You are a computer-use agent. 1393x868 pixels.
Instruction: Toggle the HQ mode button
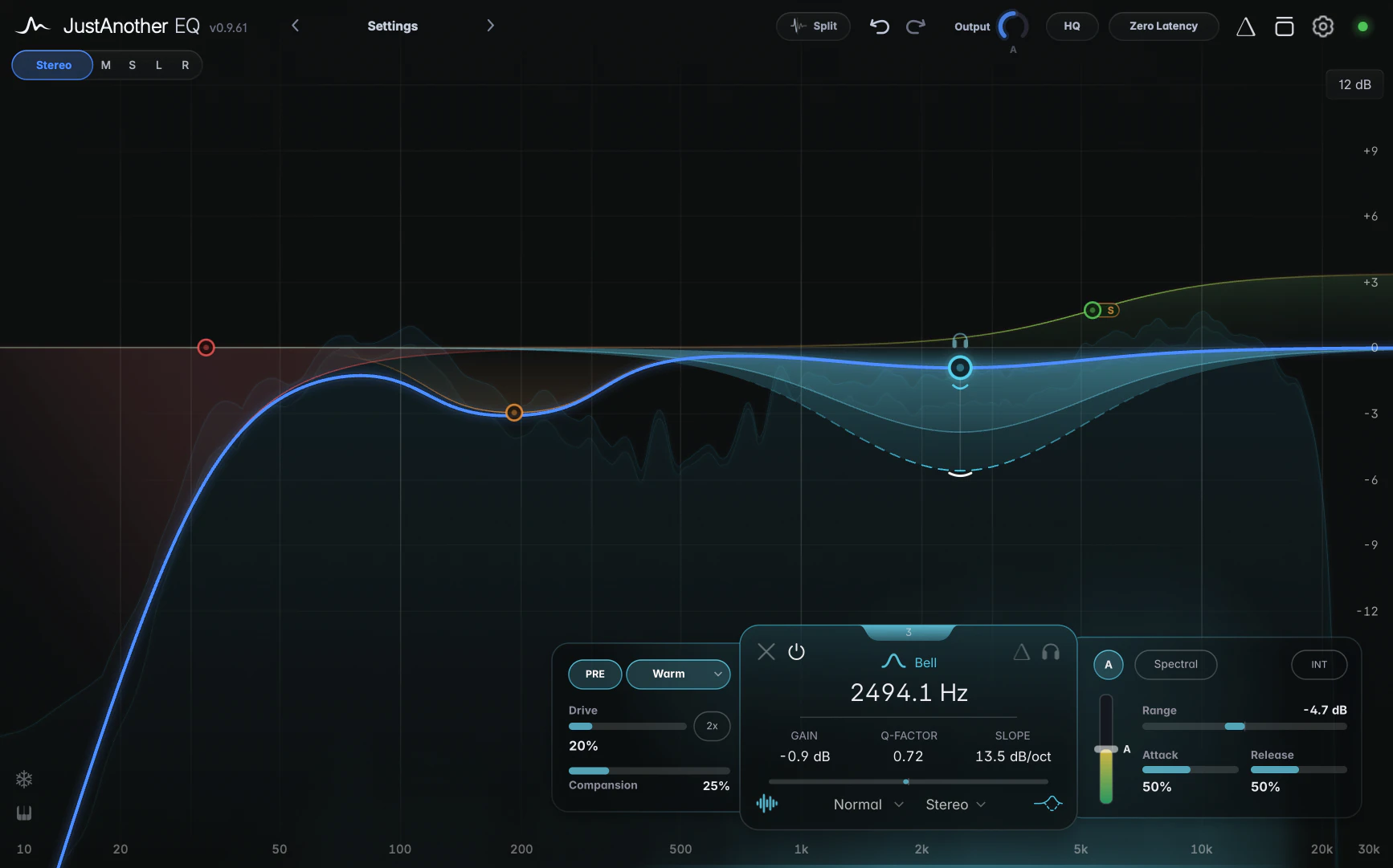coord(1072,26)
